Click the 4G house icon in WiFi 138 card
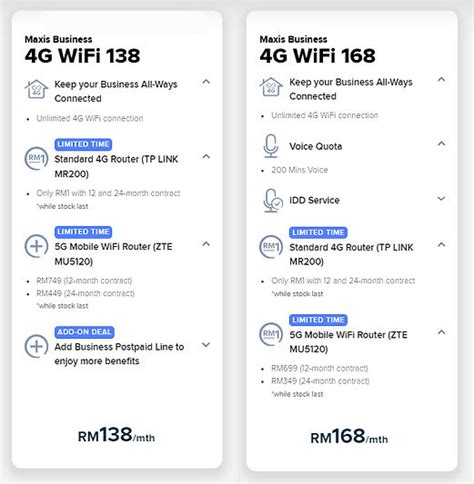Screen dimensions: 474x484 coord(36,89)
